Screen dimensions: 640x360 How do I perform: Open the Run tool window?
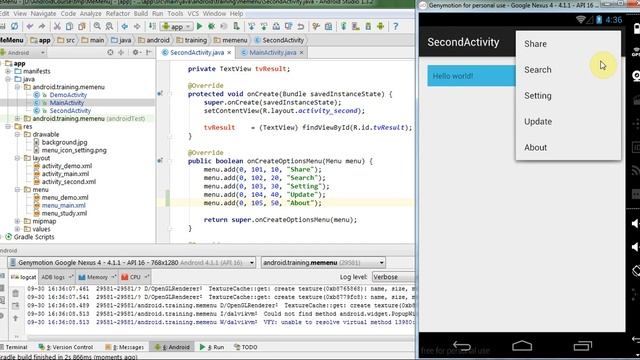[x=212, y=347]
